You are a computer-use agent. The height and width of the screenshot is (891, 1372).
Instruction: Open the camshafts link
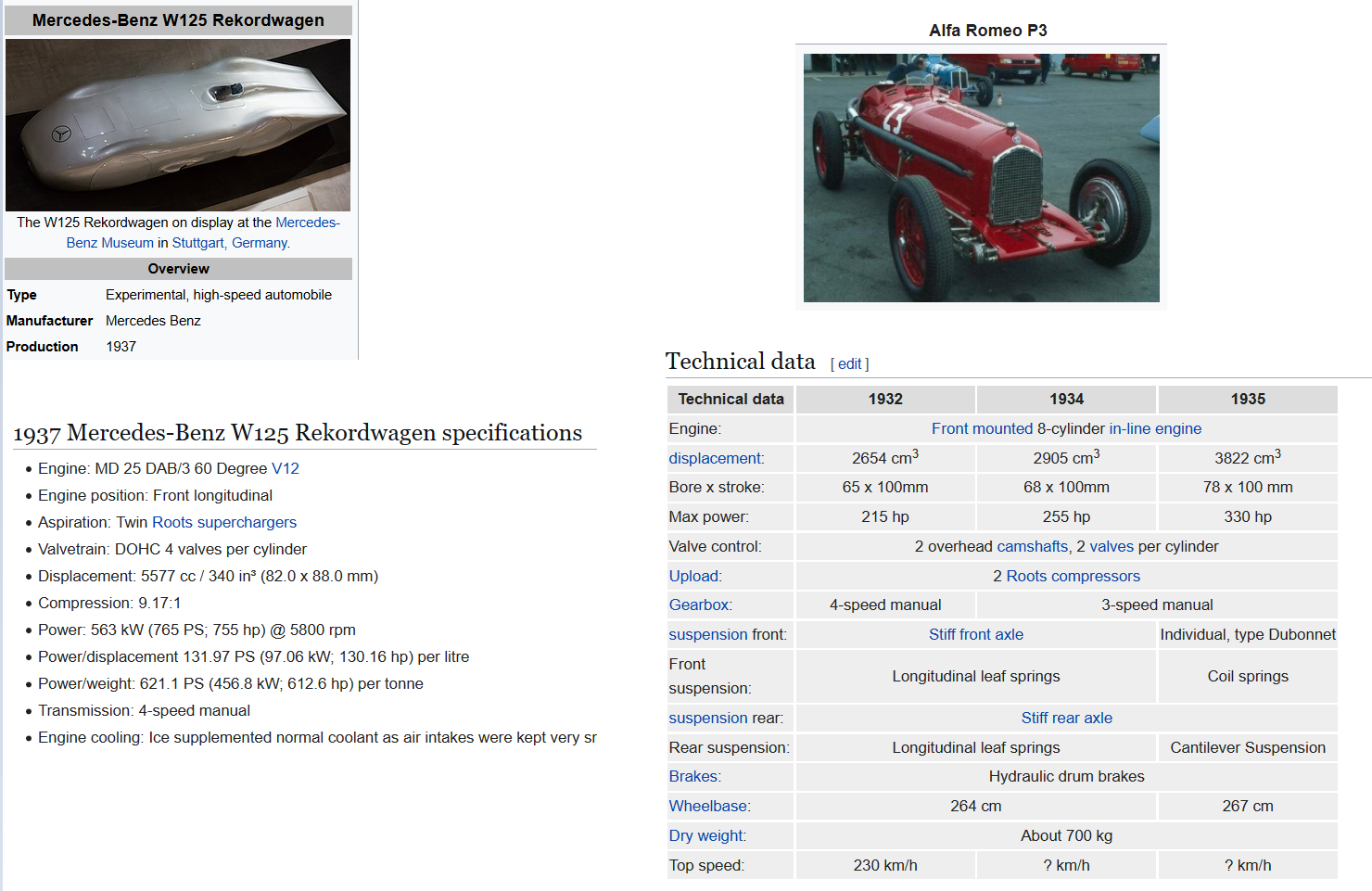pyautogui.click(x=1033, y=547)
